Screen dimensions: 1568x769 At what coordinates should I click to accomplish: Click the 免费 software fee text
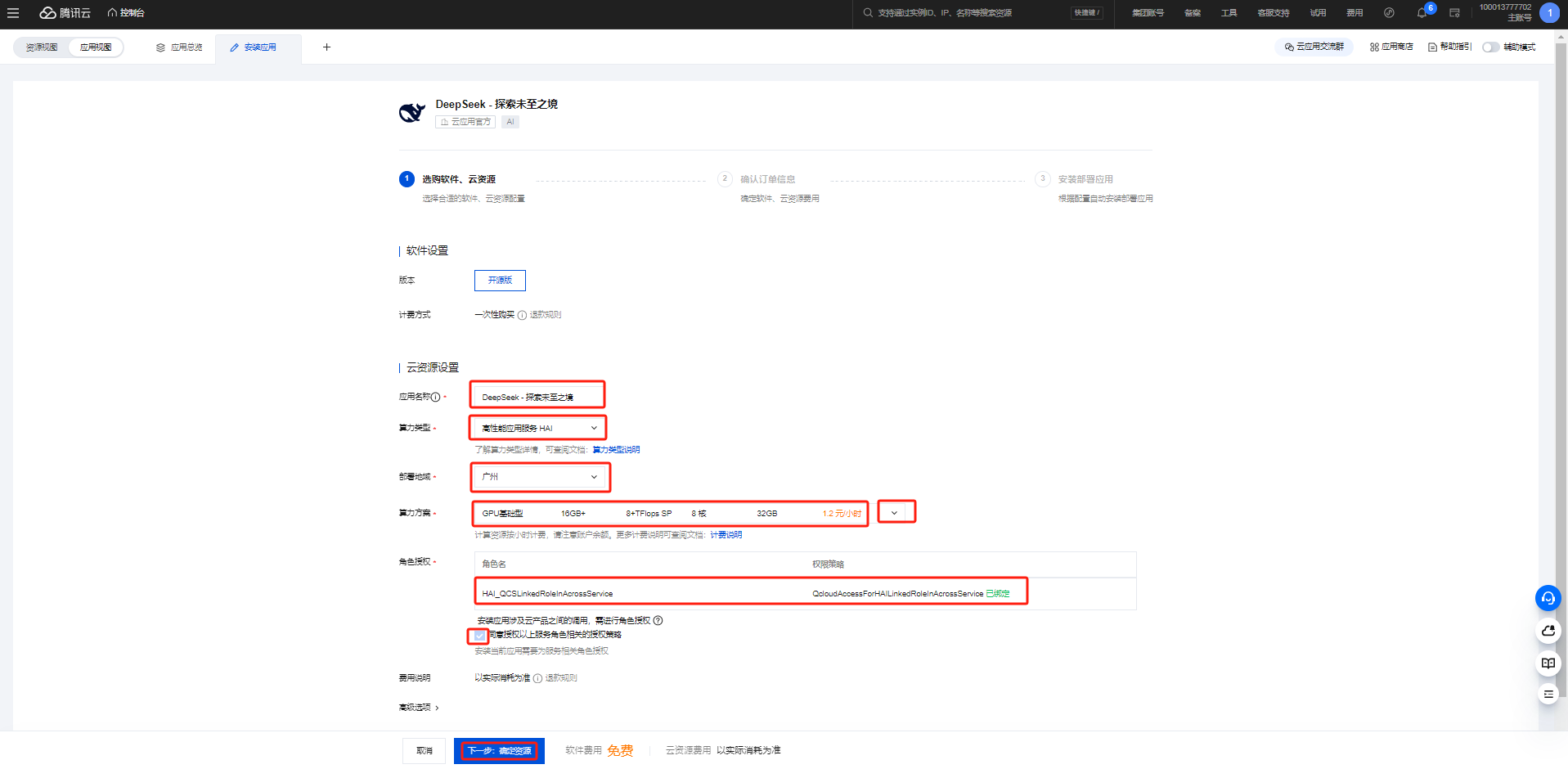(620, 751)
